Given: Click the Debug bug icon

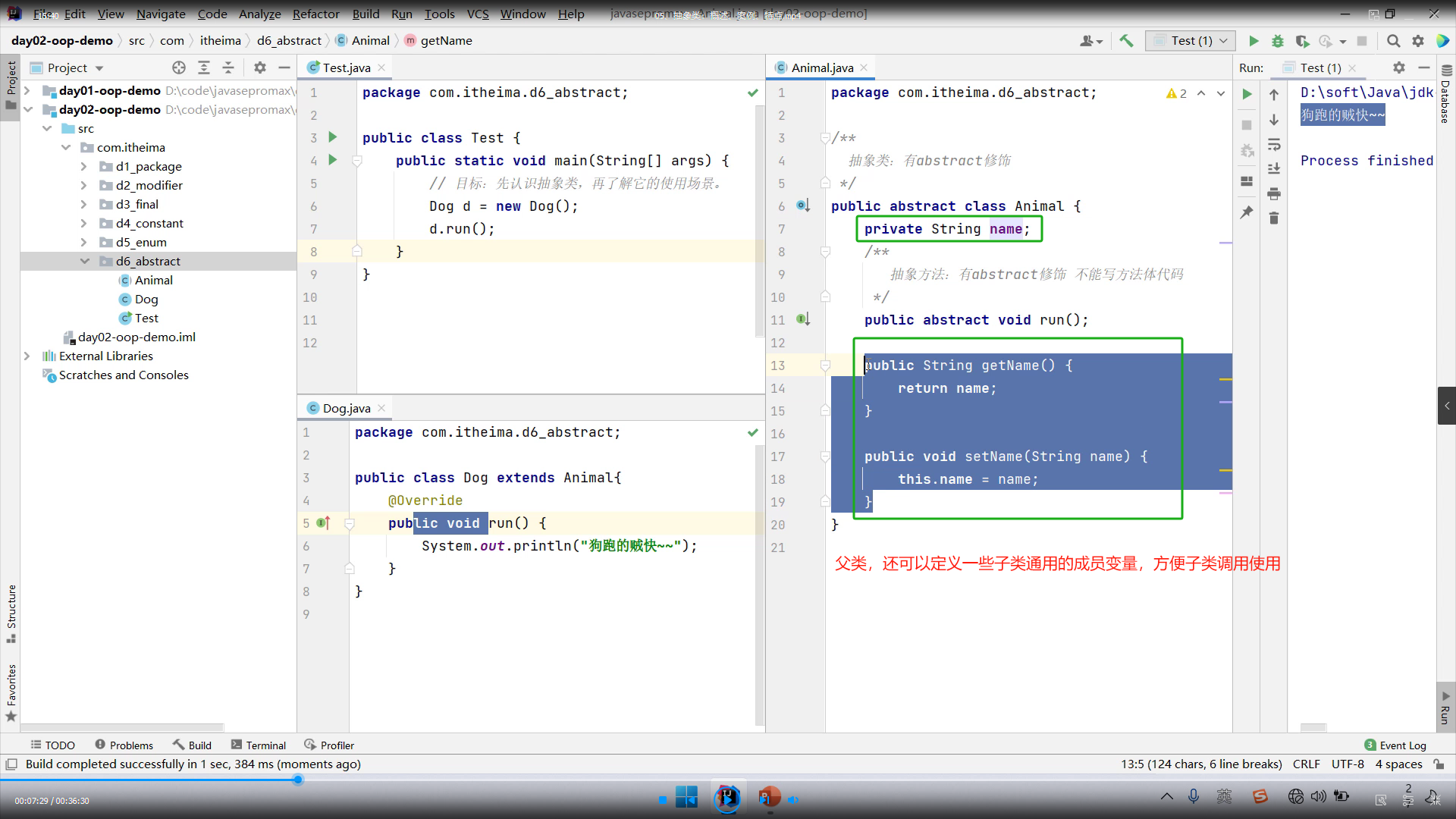Looking at the screenshot, I should pyautogui.click(x=1278, y=41).
